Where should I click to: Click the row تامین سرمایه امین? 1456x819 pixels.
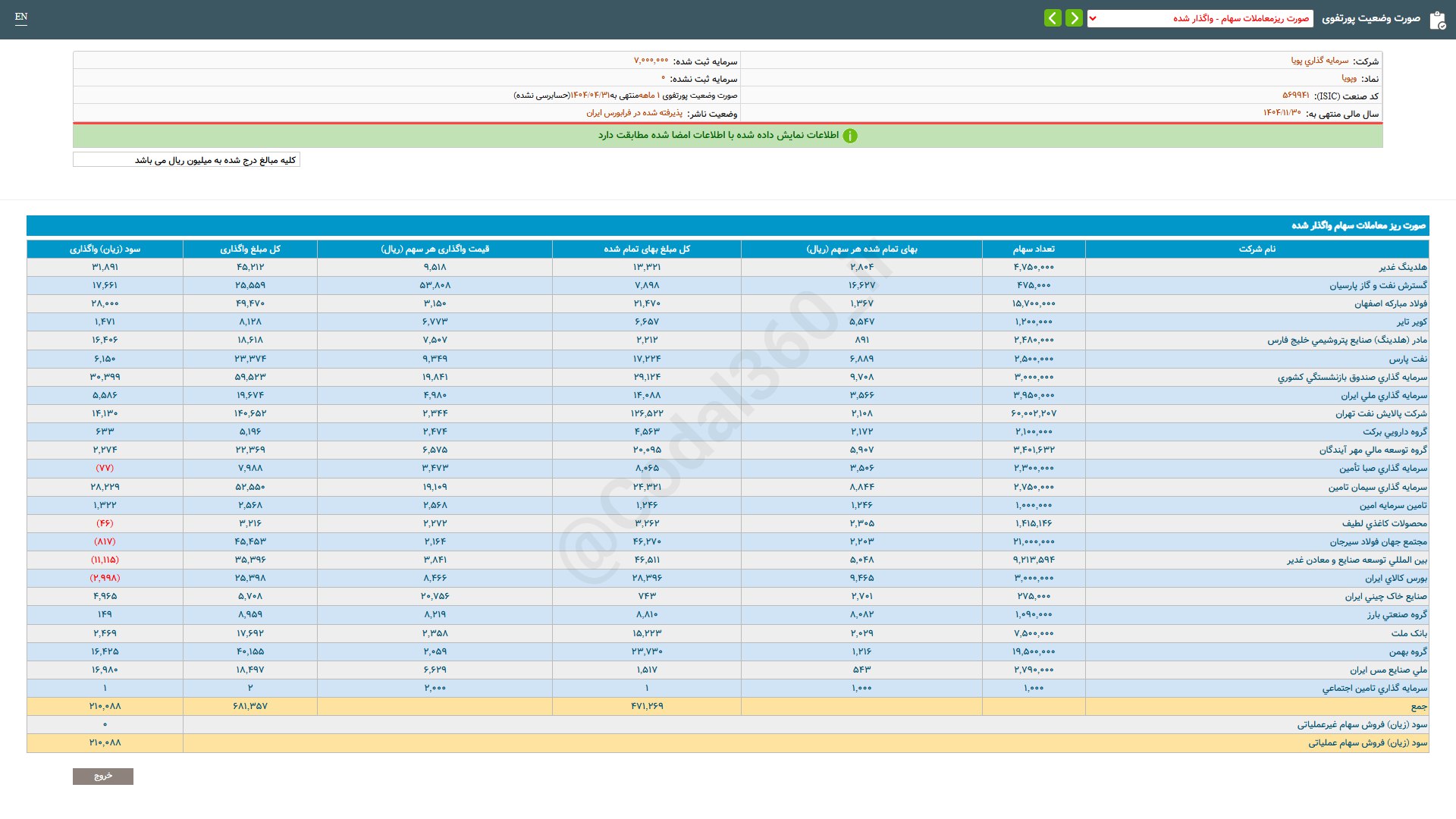click(1393, 505)
